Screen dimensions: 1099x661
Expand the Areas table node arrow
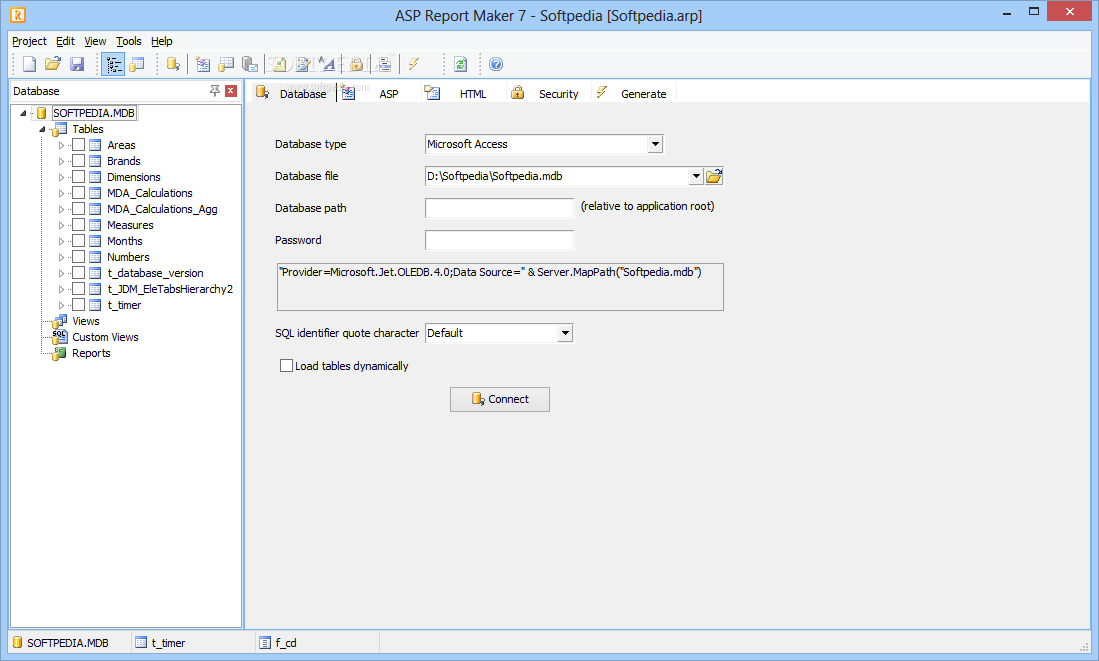(61, 145)
